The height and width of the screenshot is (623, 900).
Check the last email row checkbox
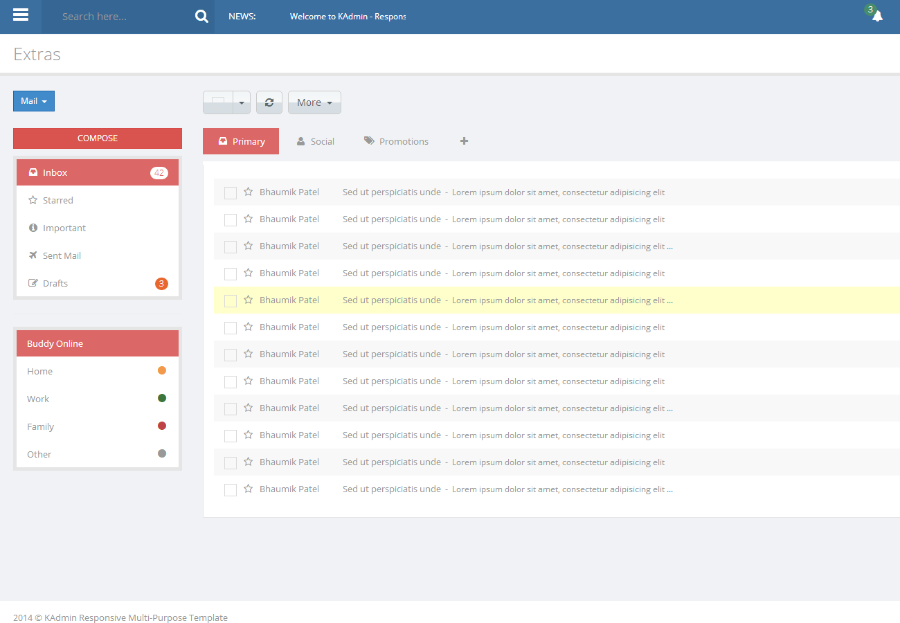click(230, 490)
